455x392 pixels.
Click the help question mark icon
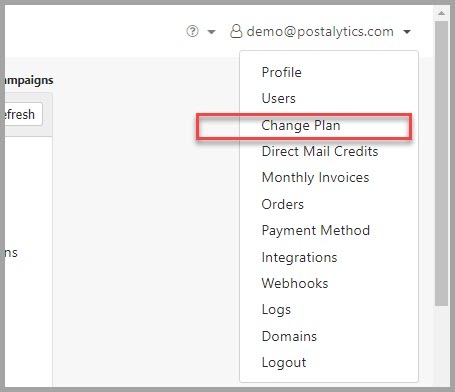coord(192,31)
